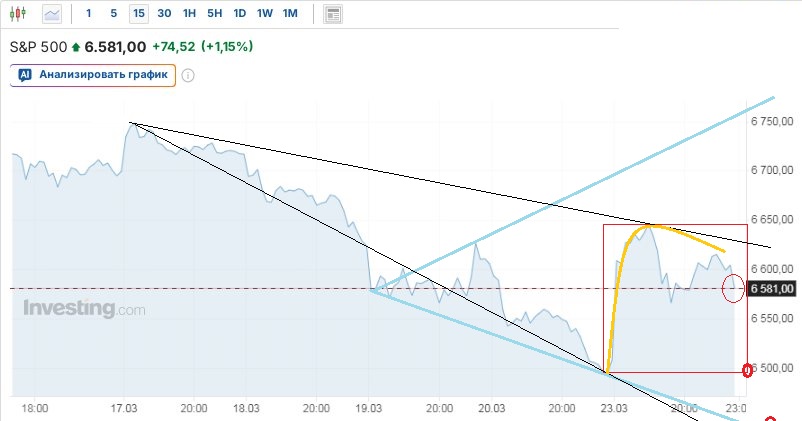Click the AI badge icon

pos(26,75)
